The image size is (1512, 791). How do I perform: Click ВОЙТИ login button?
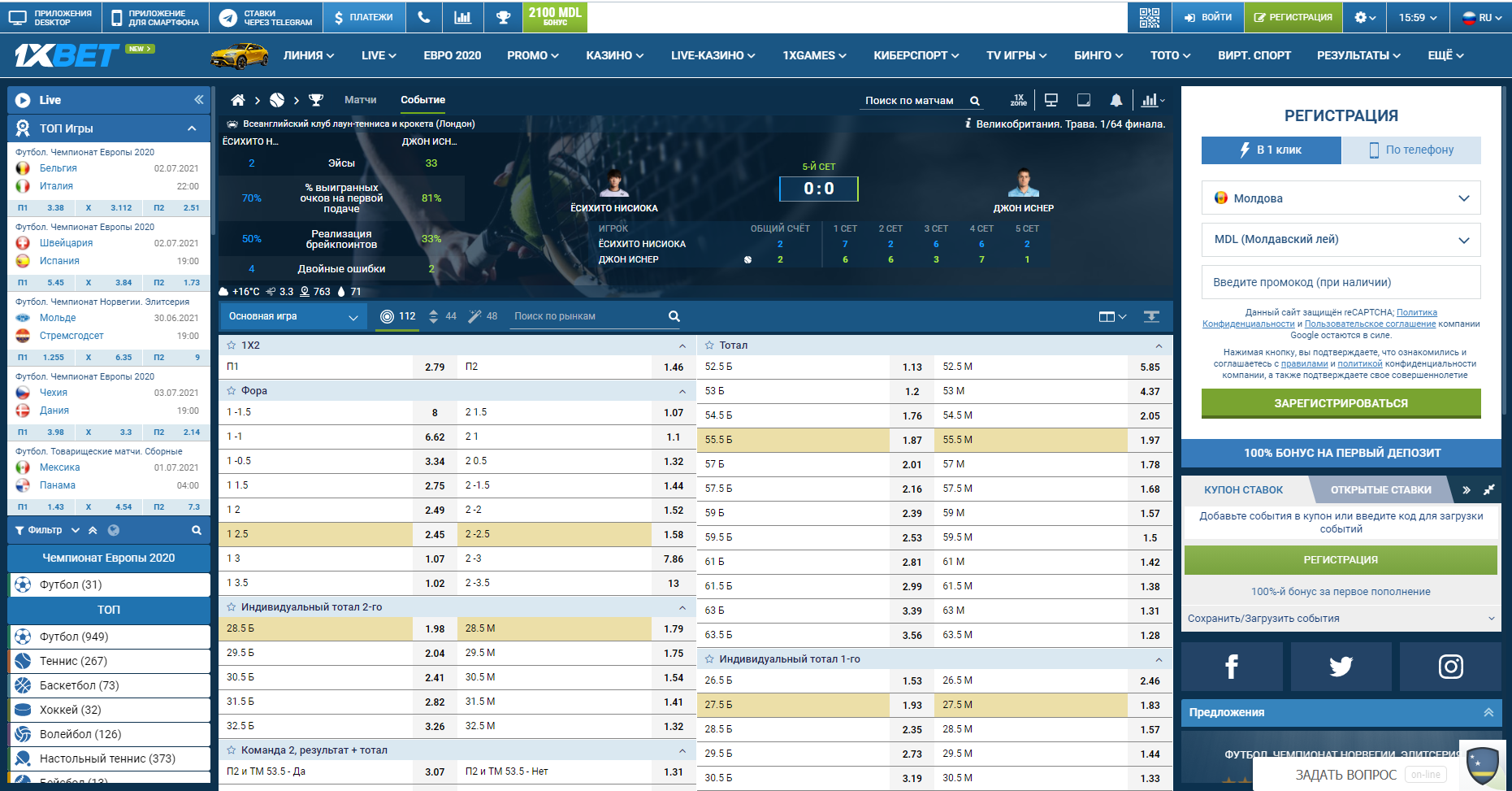1207,17
